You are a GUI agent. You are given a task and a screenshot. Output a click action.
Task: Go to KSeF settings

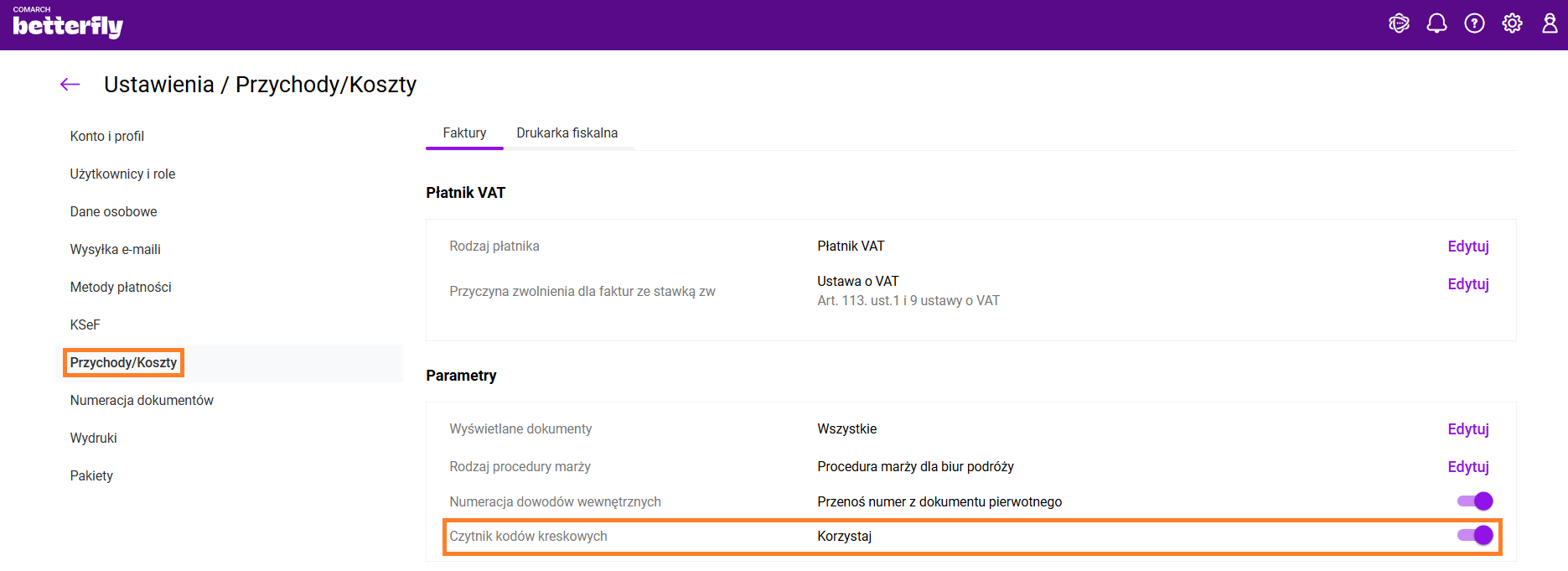click(85, 325)
